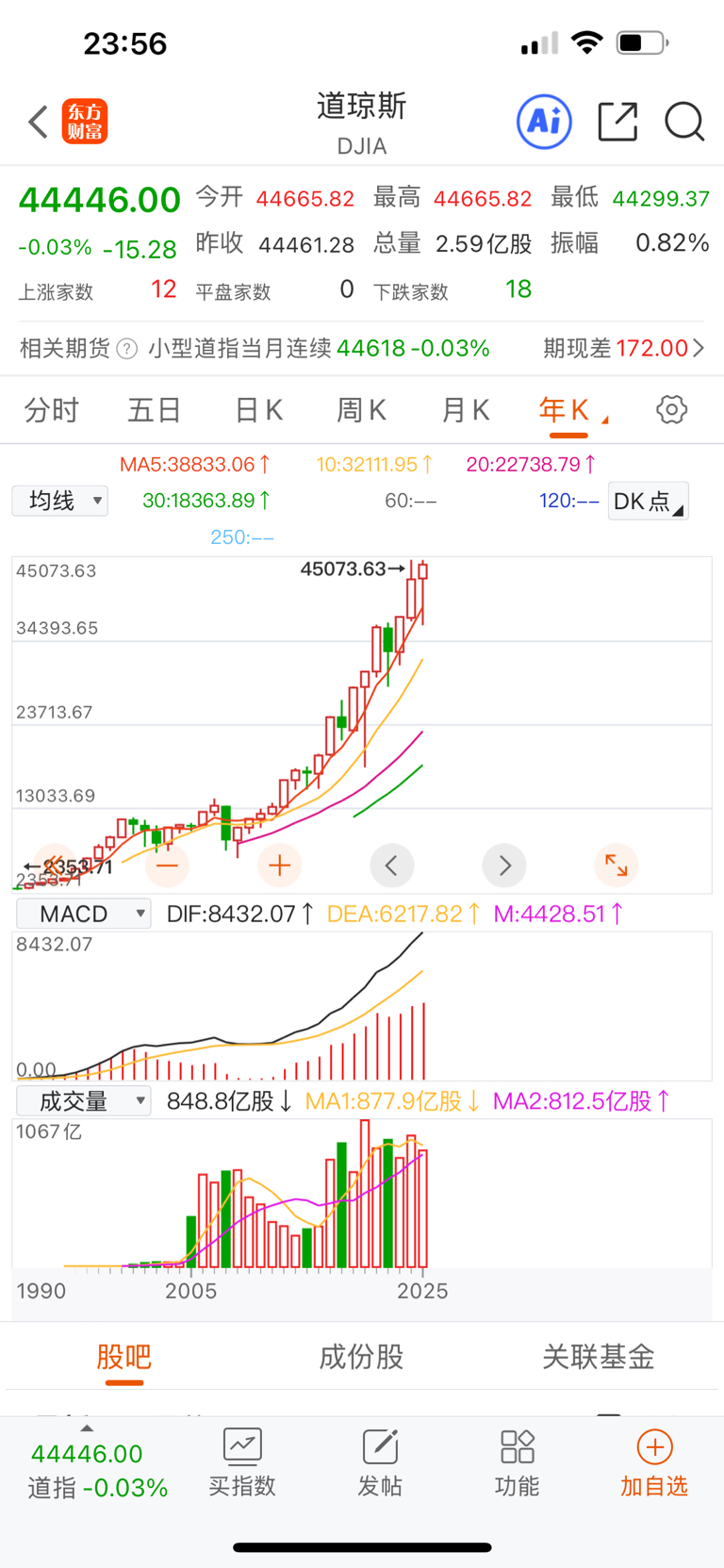This screenshot has width=724, height=1568.
Task: Tap MA5:38833.06 label
Action: point(195,464)
